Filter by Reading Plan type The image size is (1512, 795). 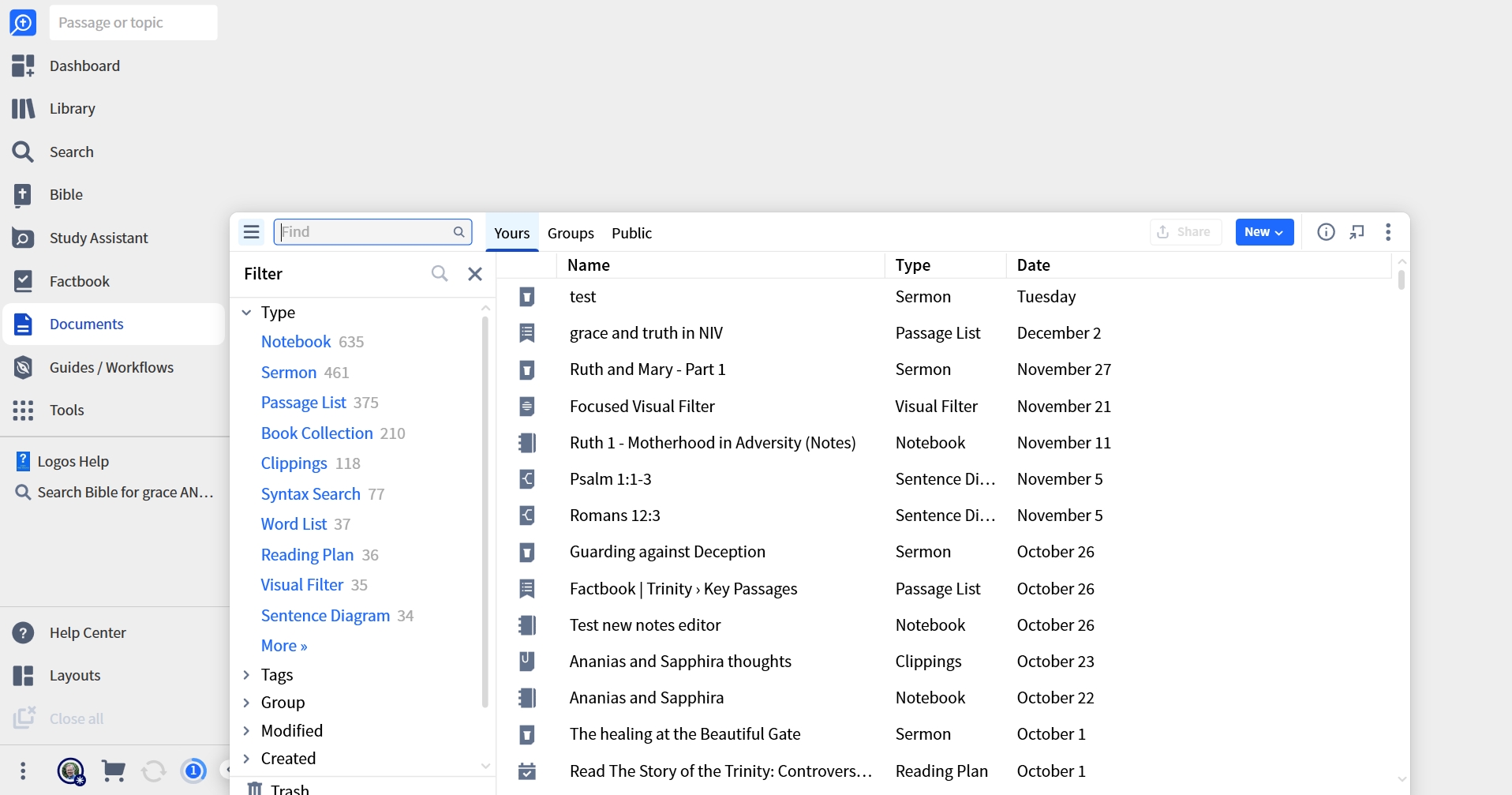pos(308,554)
